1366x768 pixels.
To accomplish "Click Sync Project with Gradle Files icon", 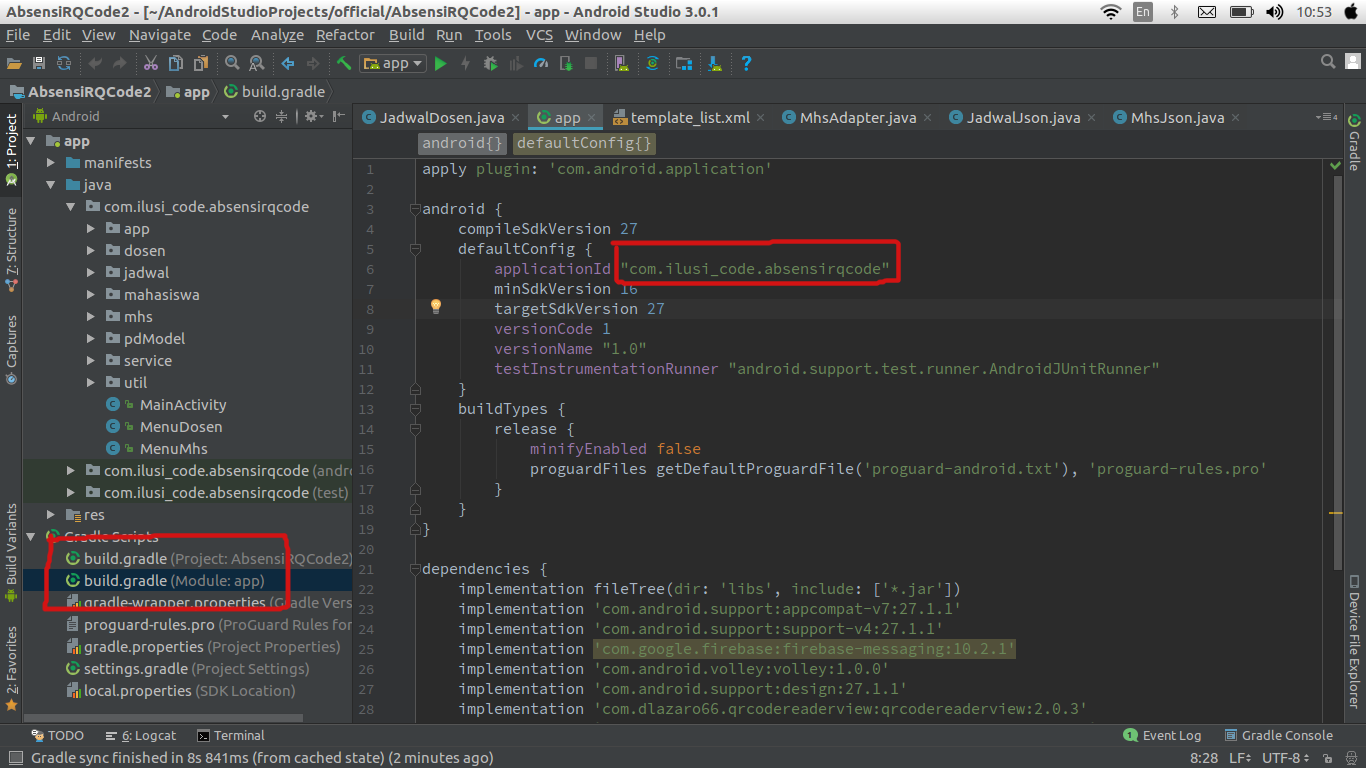I will tap(653, 63).
